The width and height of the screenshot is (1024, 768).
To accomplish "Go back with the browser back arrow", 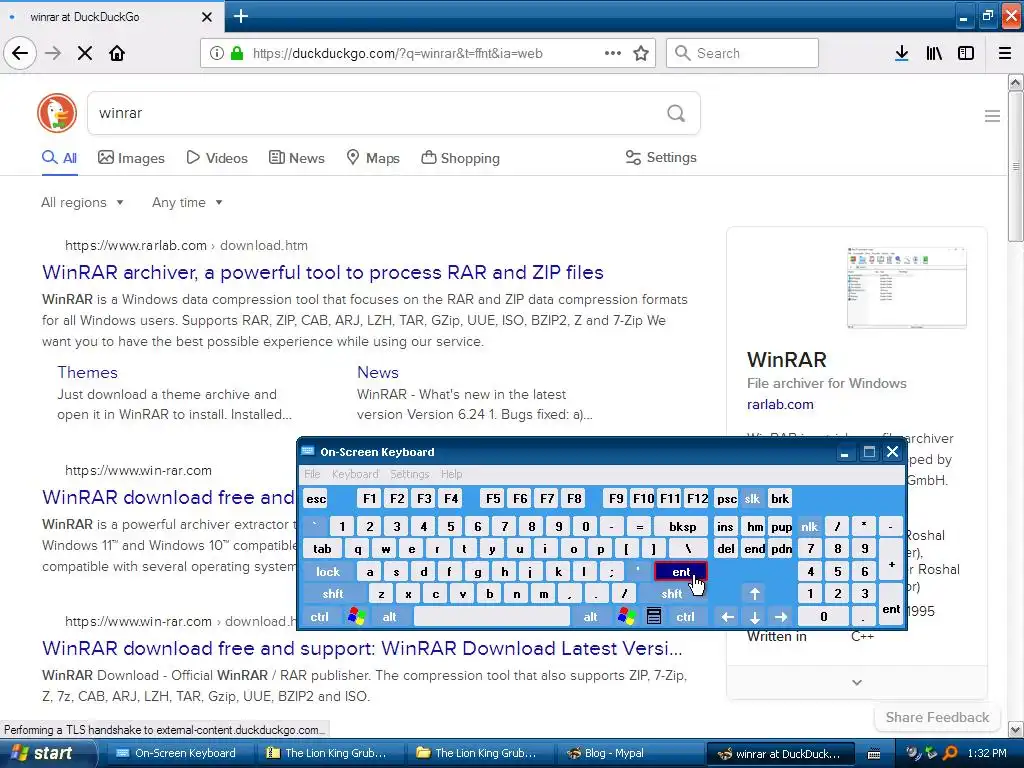I will pos(20,53).
